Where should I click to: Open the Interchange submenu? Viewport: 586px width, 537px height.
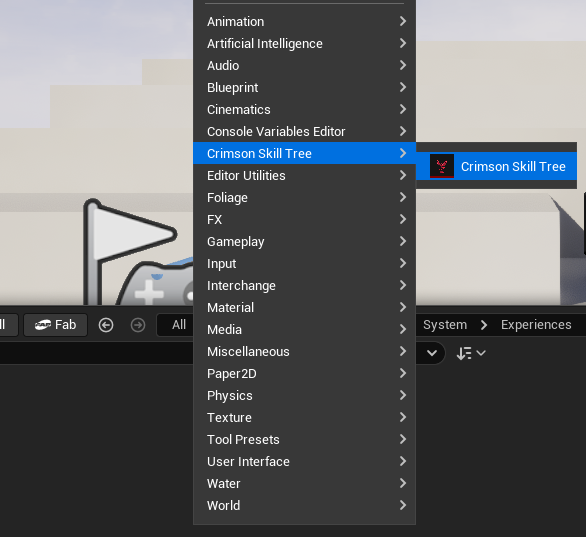pos(304,286)
